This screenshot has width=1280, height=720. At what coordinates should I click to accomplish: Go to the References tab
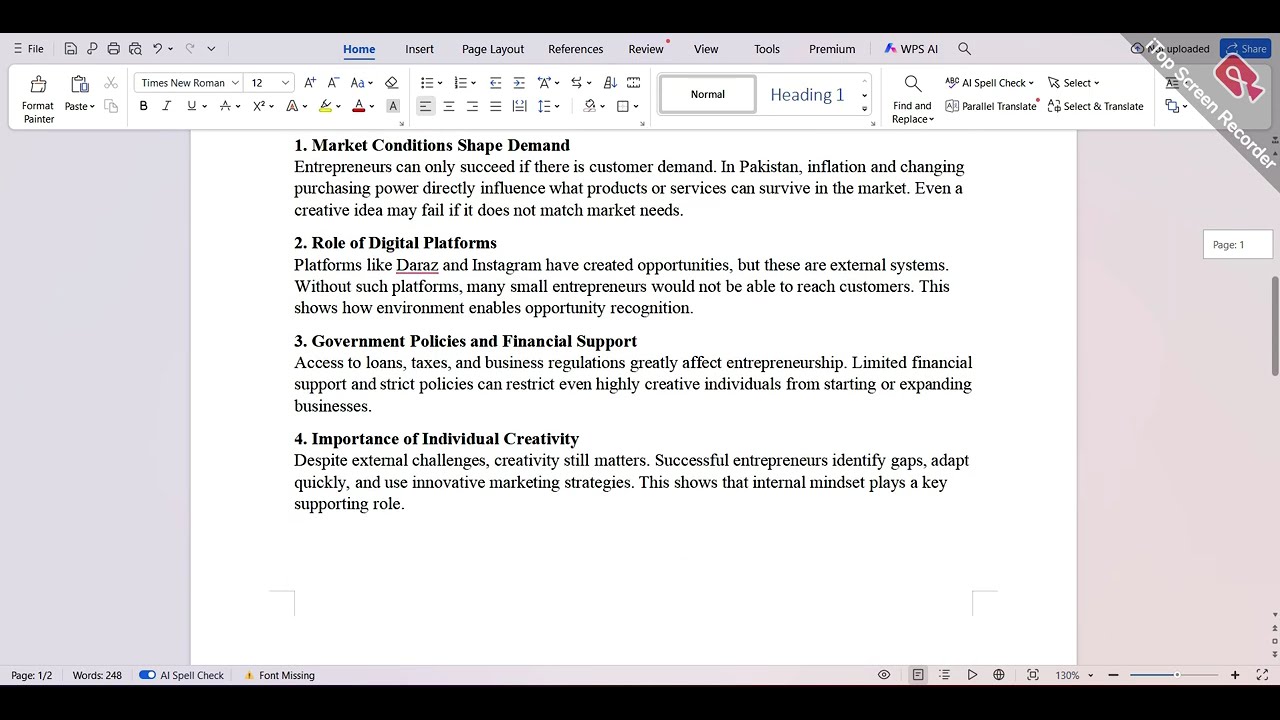coord(575,49)
